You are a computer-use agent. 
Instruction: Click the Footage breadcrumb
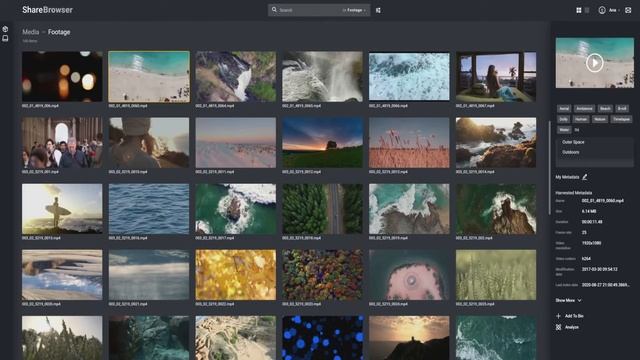point(59,32)
